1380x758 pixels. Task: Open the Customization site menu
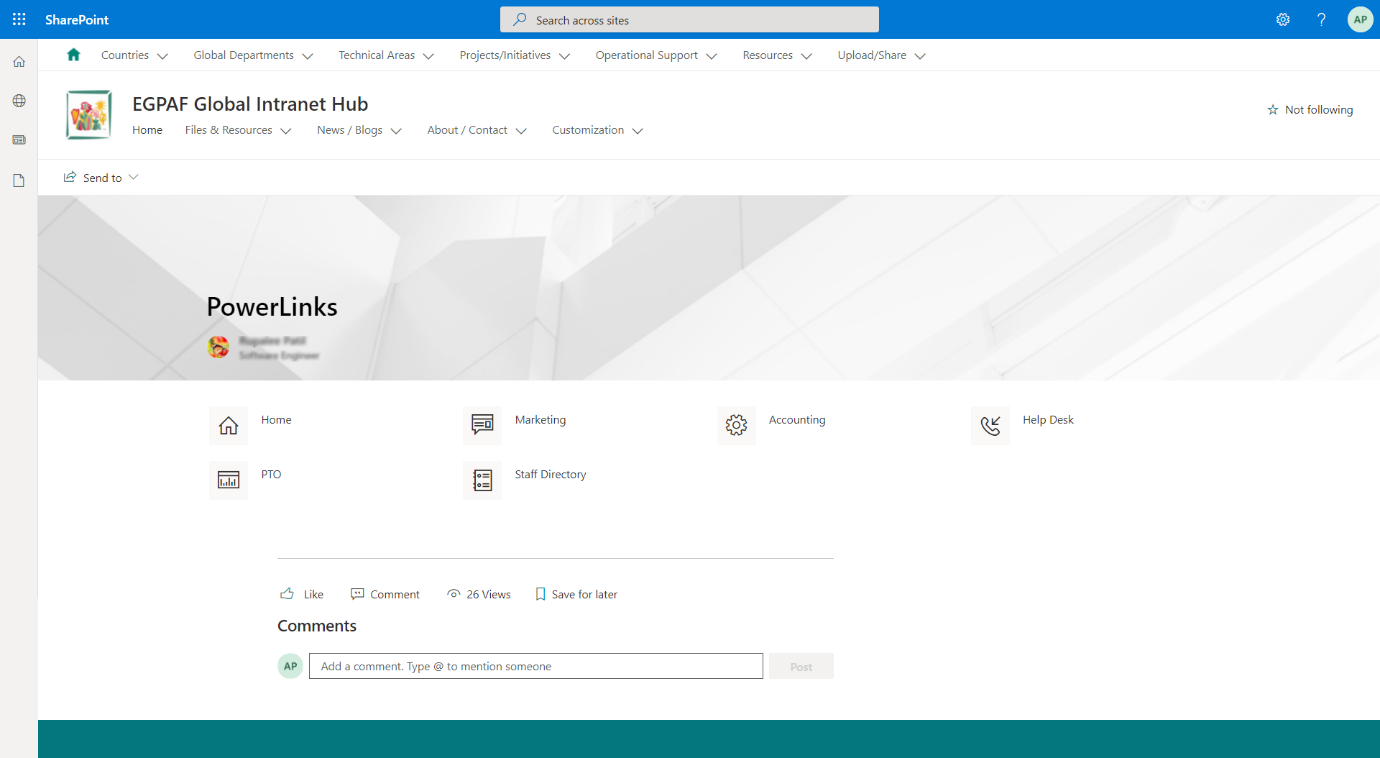588,130
